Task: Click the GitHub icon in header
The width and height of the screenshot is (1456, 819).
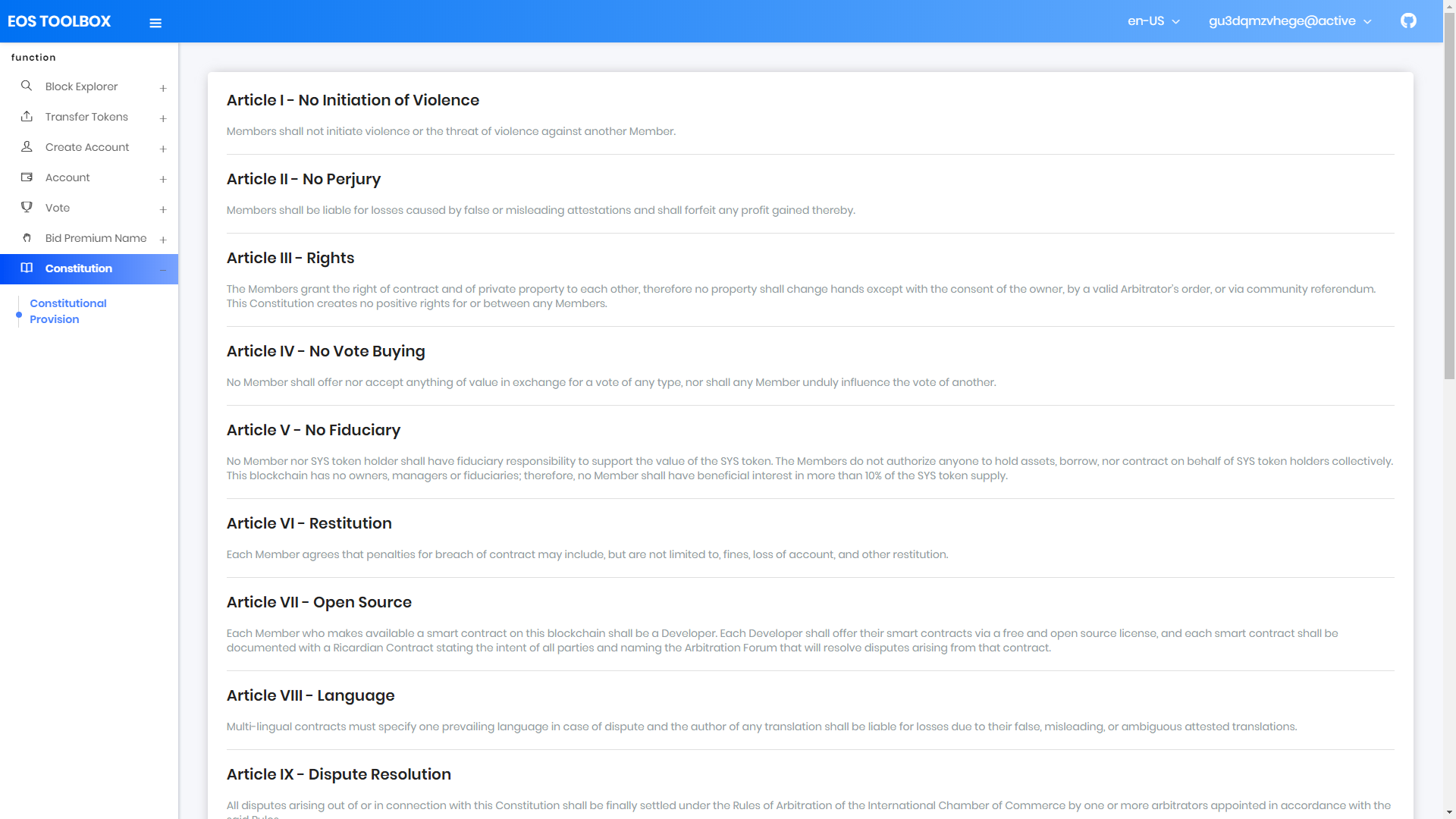Action: tap(1408, 21)
